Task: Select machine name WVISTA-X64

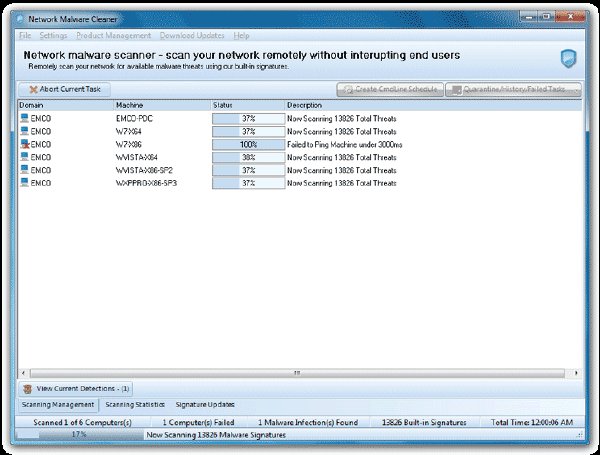Action: 137,157
